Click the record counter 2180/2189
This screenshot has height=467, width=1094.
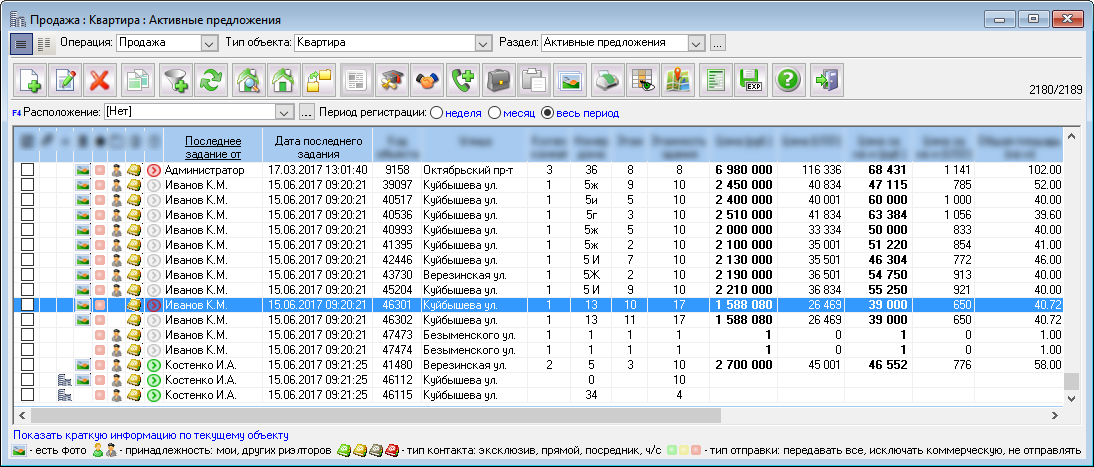1056,89
